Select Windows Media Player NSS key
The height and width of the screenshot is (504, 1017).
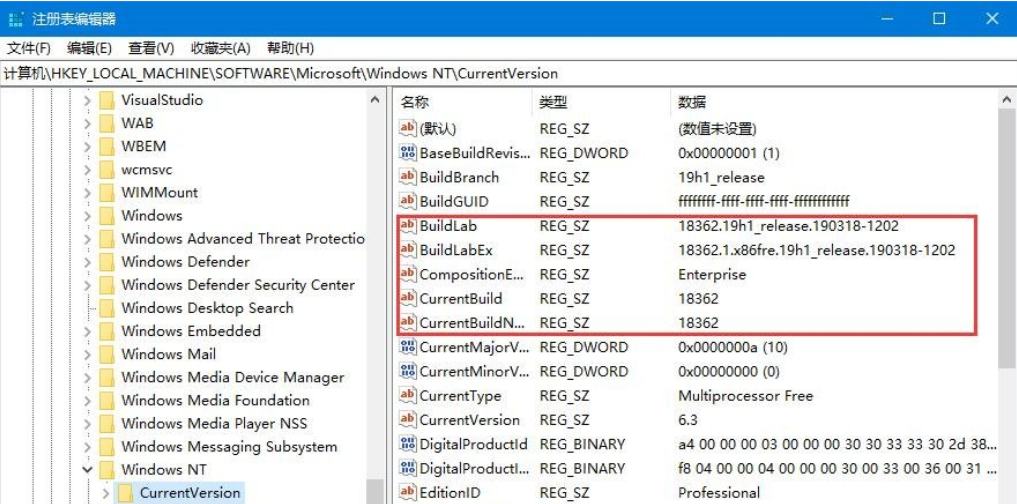click(214, 424)
